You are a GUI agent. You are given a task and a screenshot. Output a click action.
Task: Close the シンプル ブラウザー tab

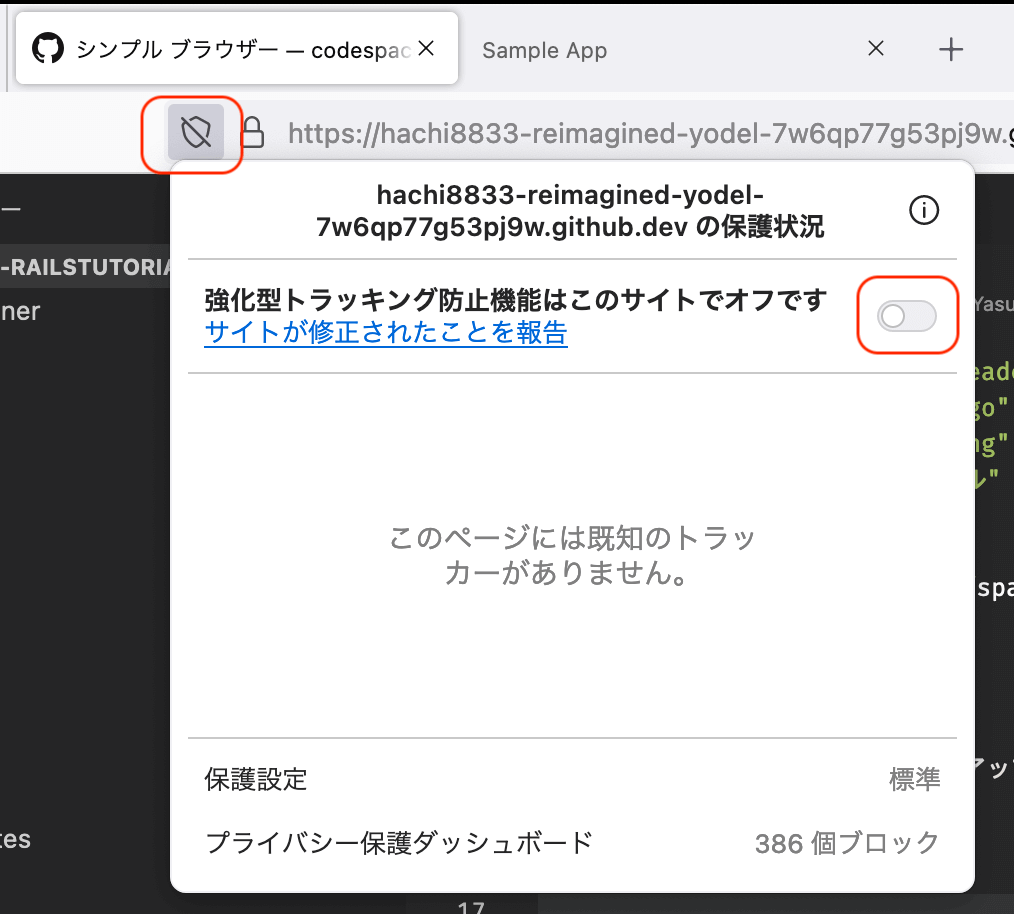pyautogui.click(x=426, y=48)
